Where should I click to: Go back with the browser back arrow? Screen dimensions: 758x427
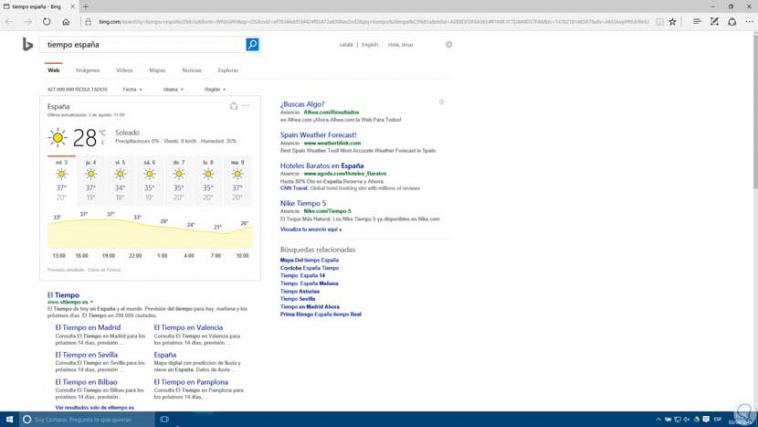9,22
